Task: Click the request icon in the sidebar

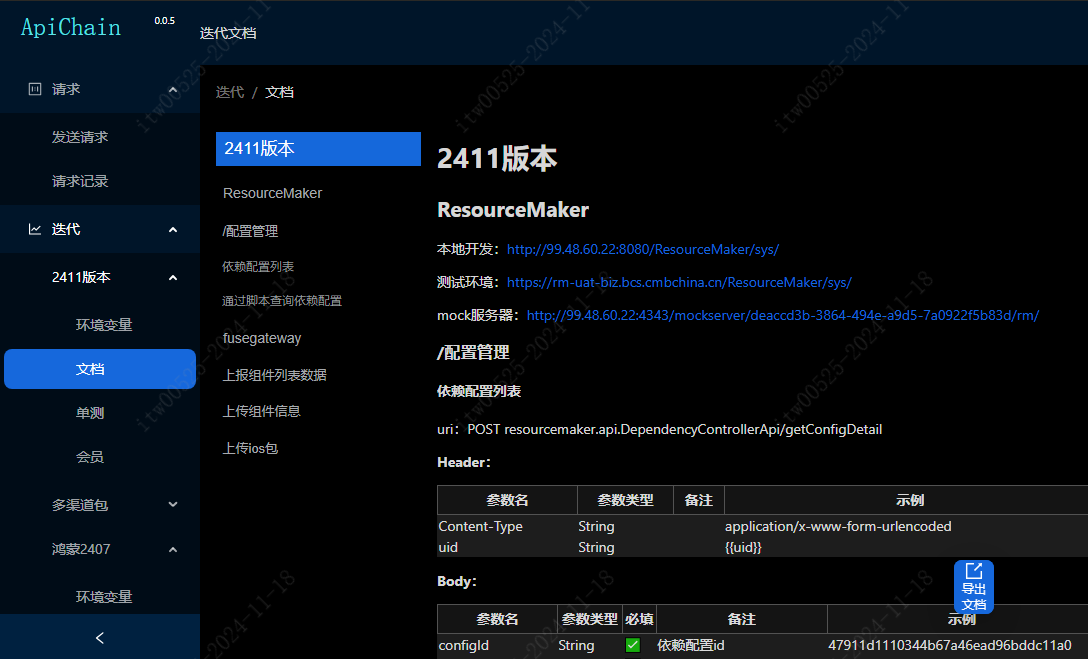Action: point(35,89)
